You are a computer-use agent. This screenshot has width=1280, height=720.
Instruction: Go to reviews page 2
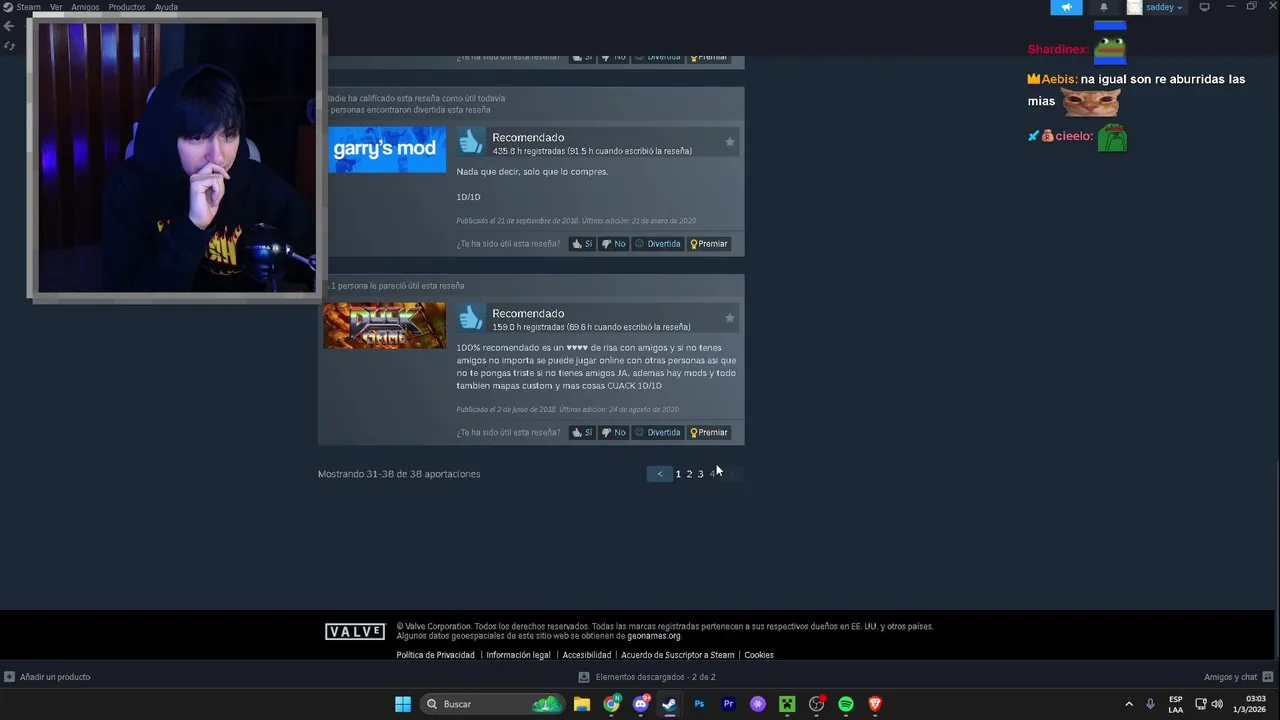pos(689,474)
